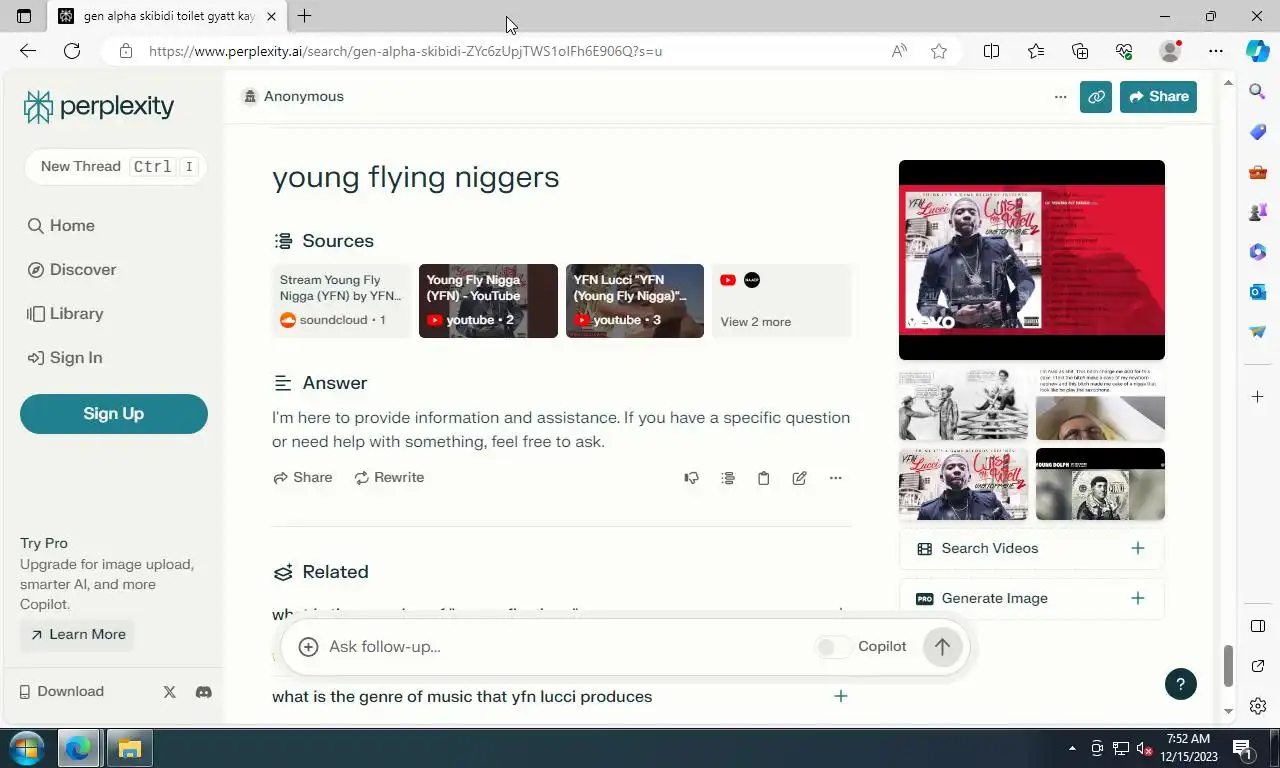The height and width of the screenshot is (768, 1280).
Task: Go back using browser back arrow
Action: tap(28, 51)
